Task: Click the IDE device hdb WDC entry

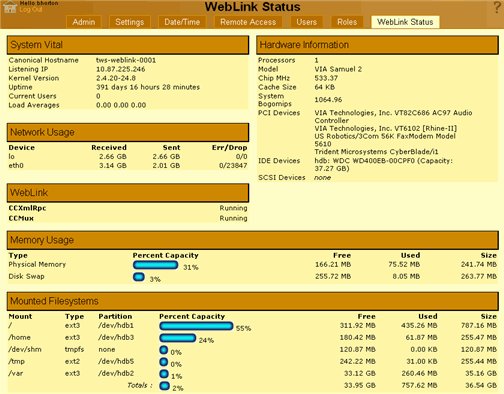Action: click(384, 165)
